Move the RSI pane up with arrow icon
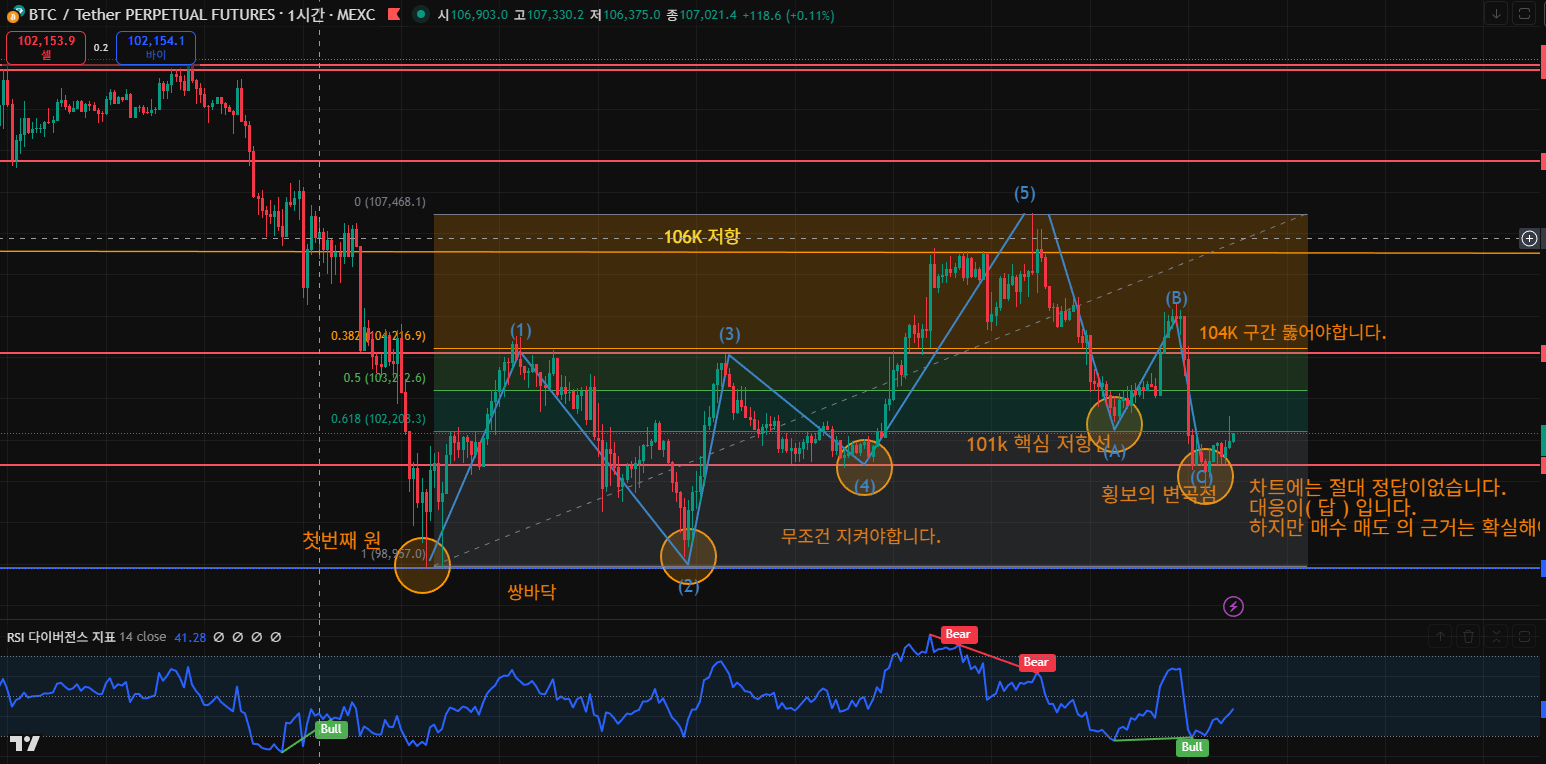Image resolution: width=1546 pixels, height=764 pixels. pyautogui.click(x=1440, y=635)
